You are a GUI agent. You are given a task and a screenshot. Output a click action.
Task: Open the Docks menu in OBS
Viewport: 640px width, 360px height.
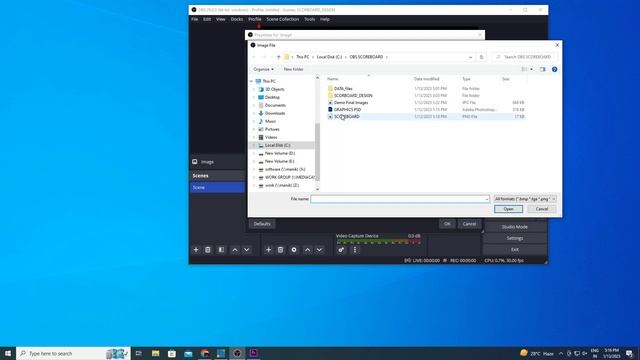click(237, 19)
